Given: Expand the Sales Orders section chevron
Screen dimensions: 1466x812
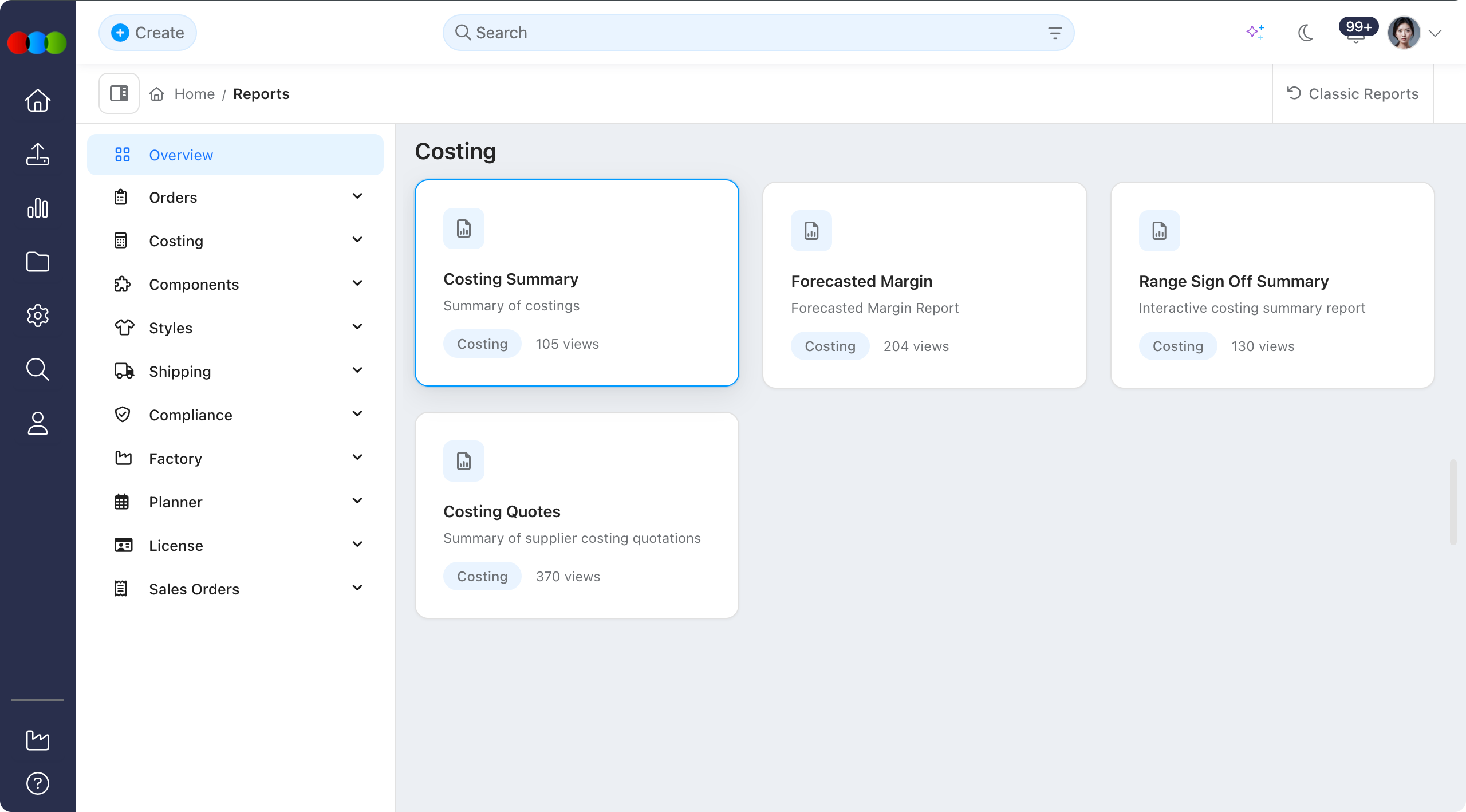Looking at the screenshot, I should 357,588.
